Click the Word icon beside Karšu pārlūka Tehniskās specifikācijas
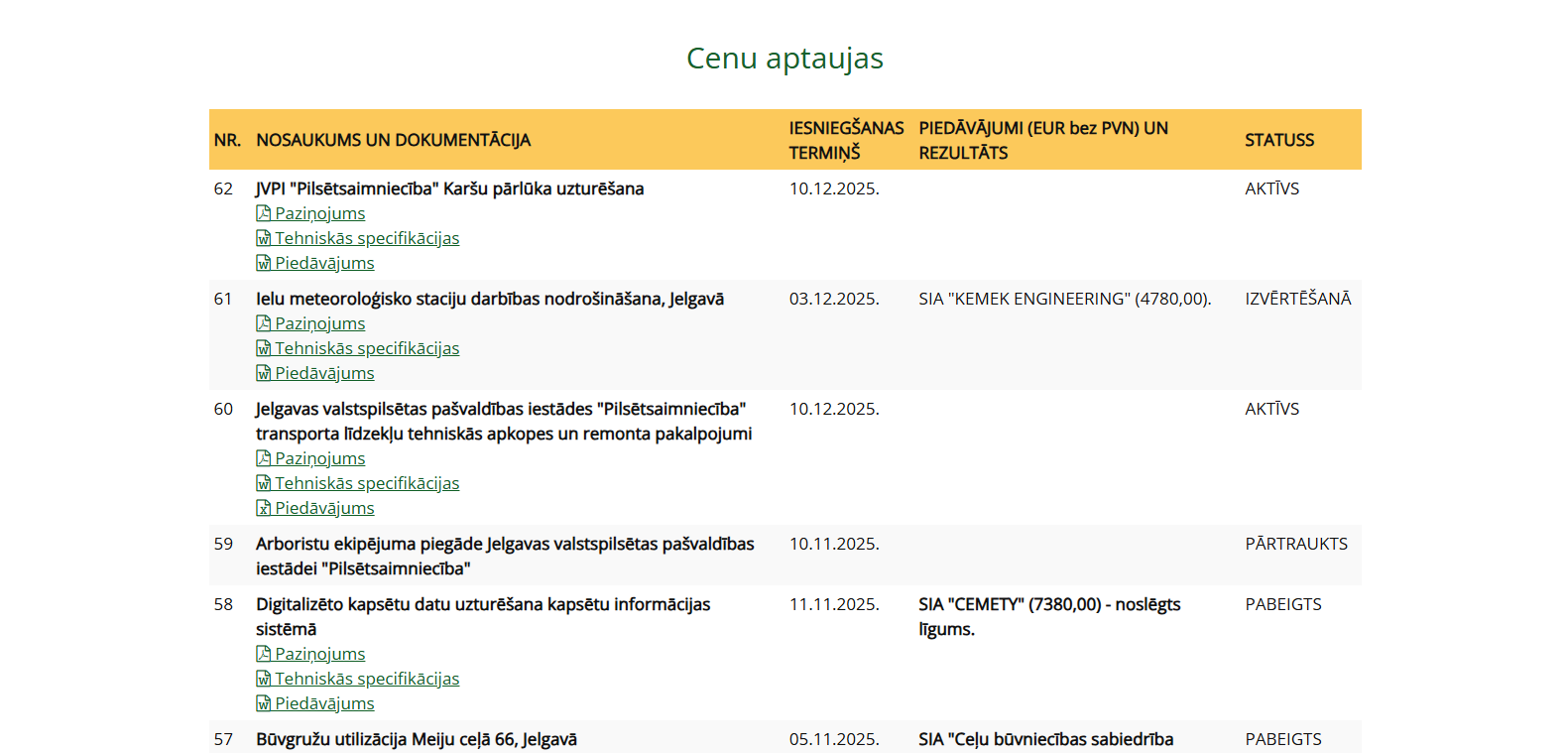Image resolution: width=1568 pixels, height=753 pixels. (x=264, y=238)
